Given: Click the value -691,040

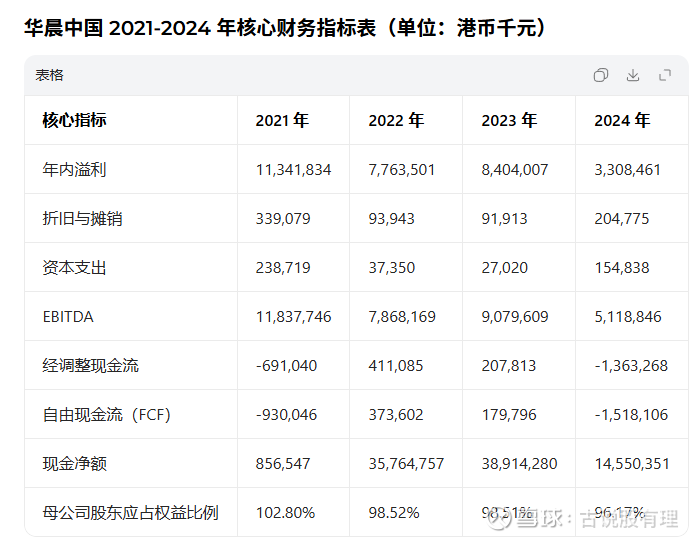Looking at the screenshot, I should click(286, 366).
